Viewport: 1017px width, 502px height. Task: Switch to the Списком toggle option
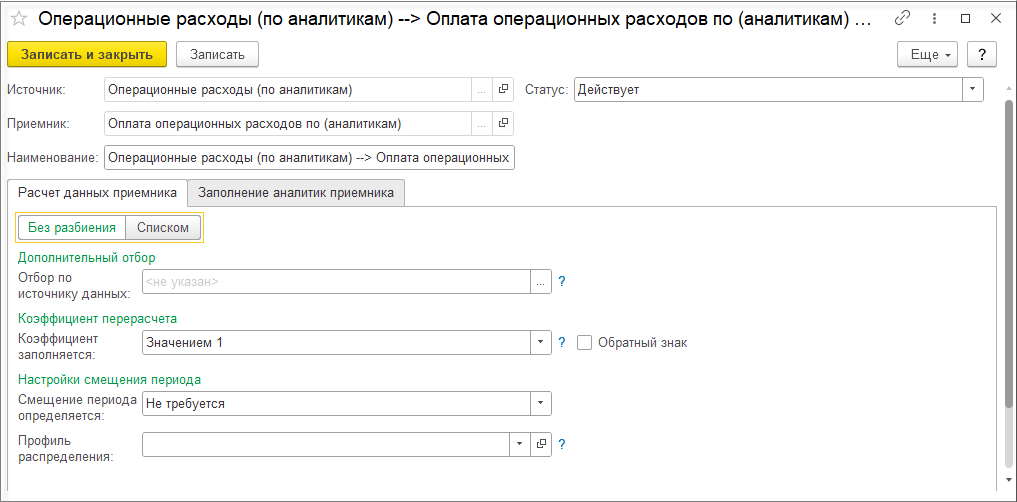(x=163, y=228)
